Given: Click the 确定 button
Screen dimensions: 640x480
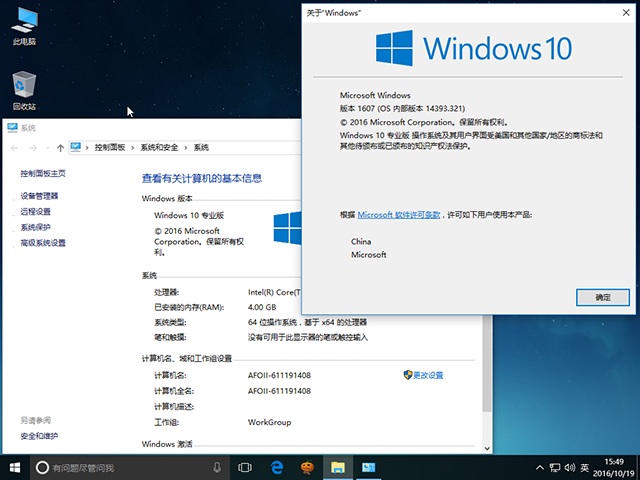Looking at the screenshot, I should click(x=602, y=297).
